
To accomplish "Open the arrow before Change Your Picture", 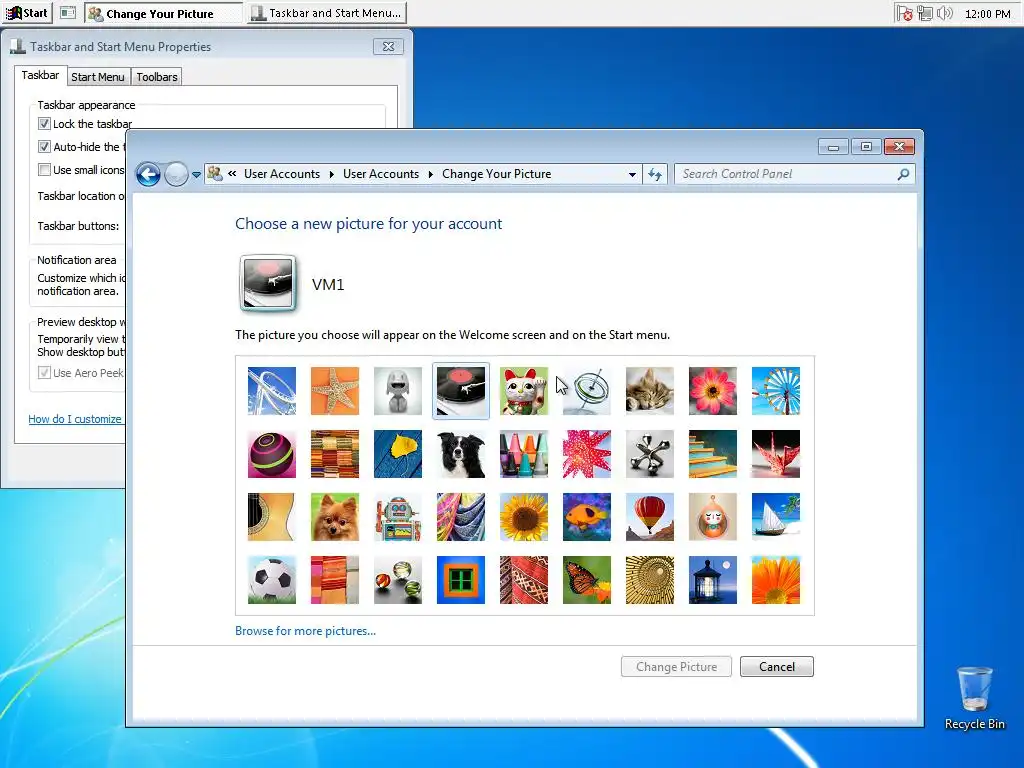I will [430, 174].
